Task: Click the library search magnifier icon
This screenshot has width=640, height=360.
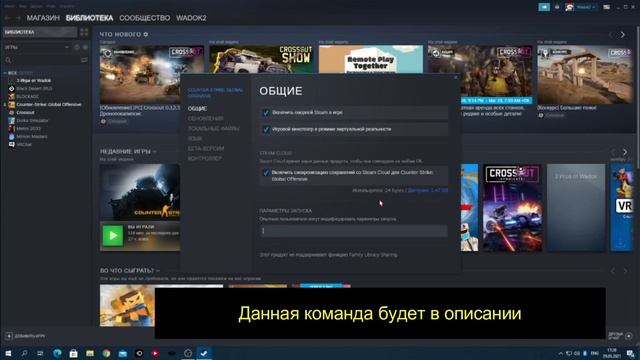Action: tap(8, 60)
